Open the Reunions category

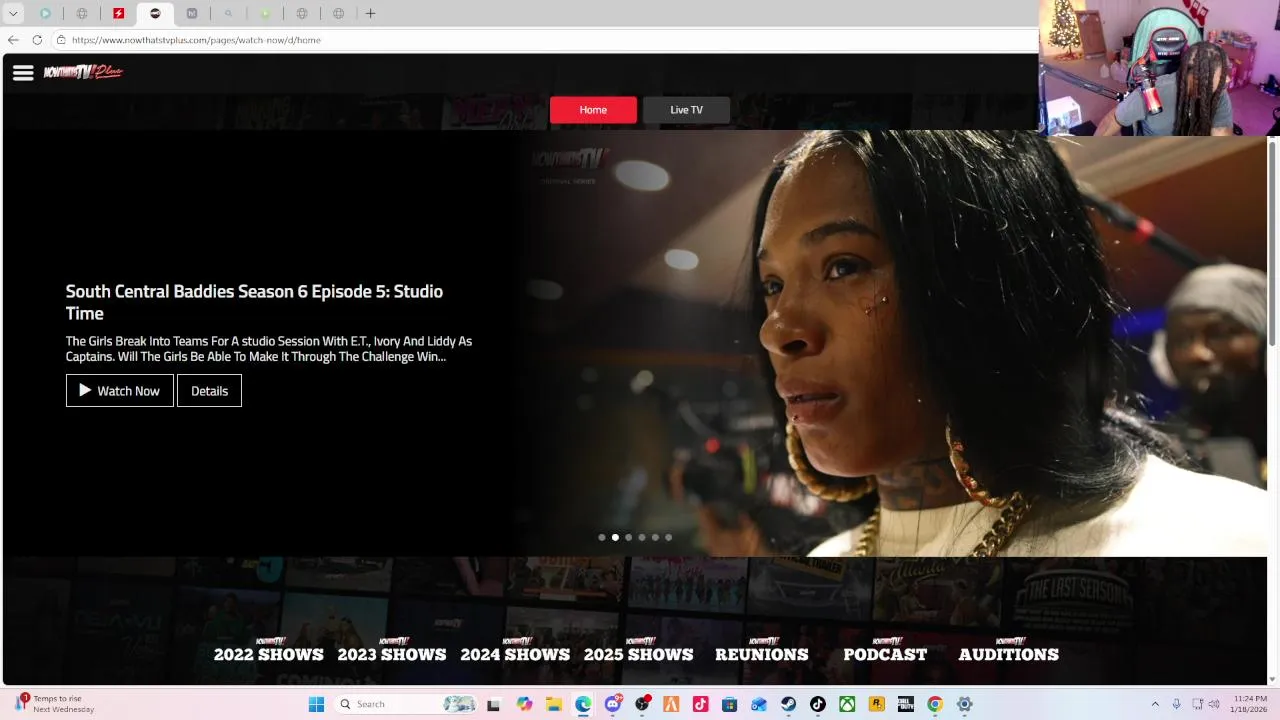(x=762, y=651)
